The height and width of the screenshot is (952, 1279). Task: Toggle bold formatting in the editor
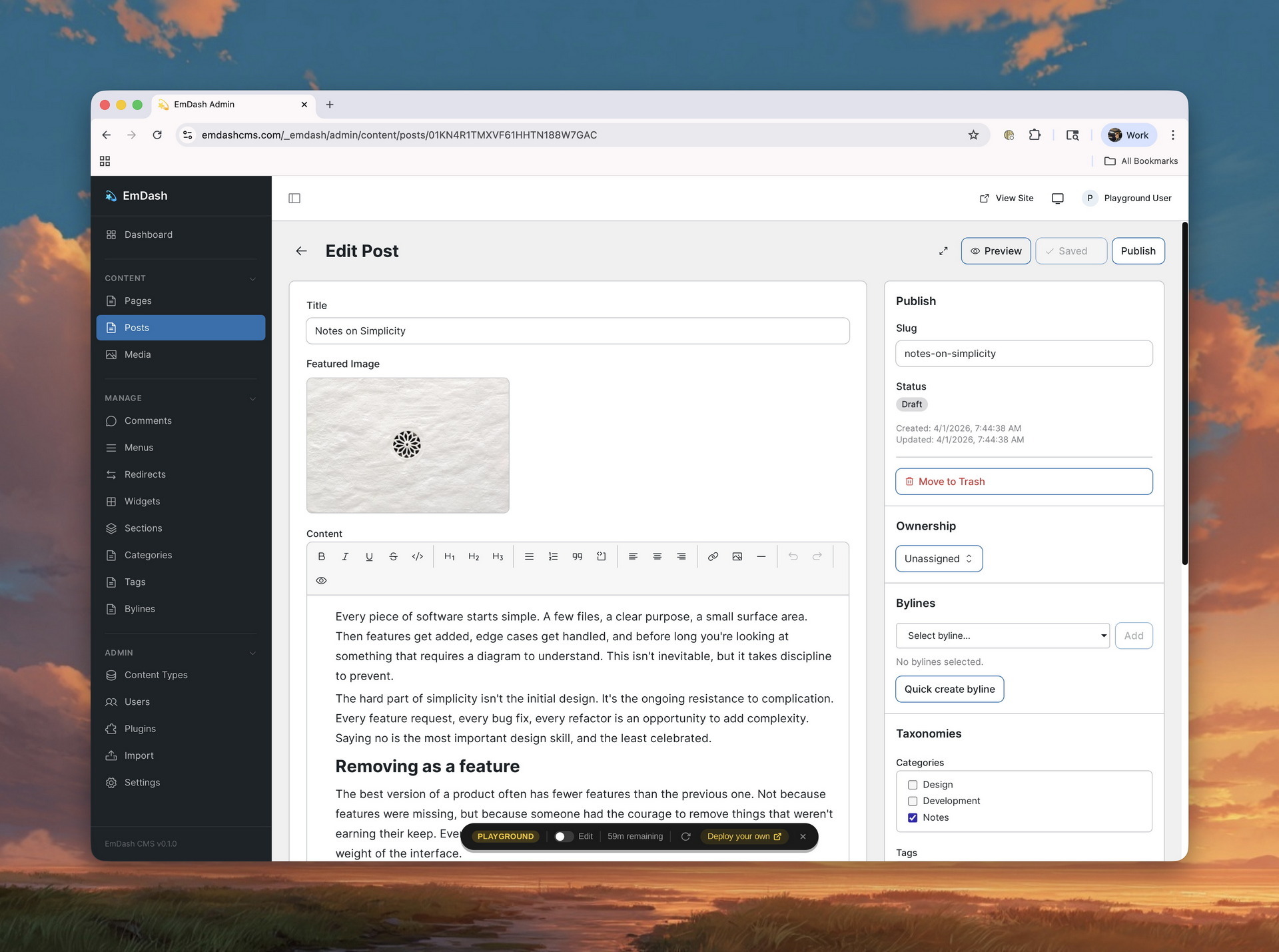(x=322, y=556)
